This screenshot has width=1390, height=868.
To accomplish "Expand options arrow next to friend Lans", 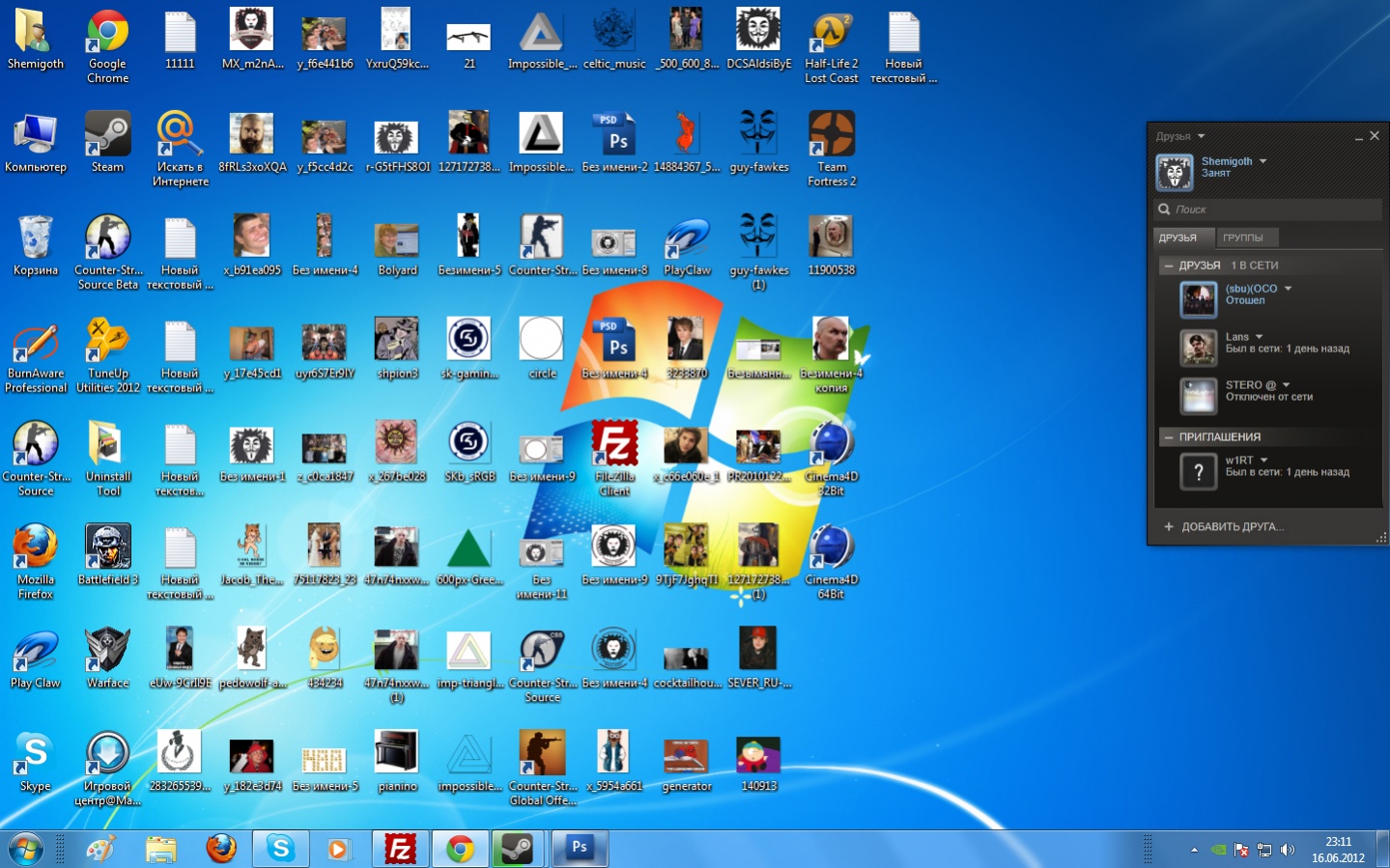I will [1259, 337].
